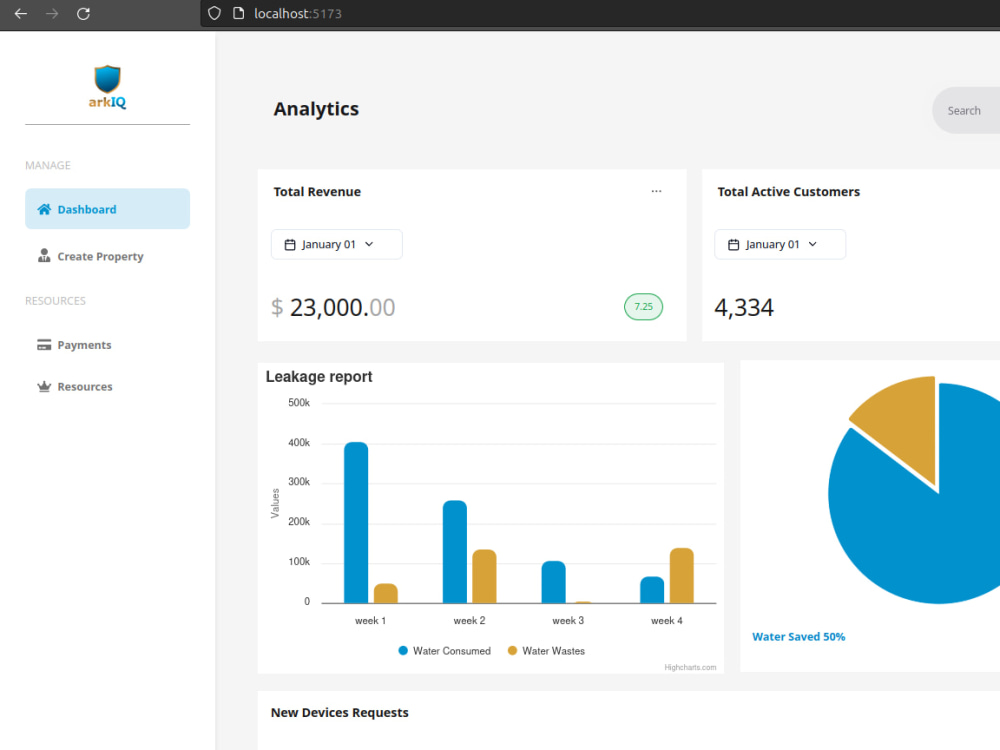Click the week 4 blue Water Consumed bar
Screen dimensions: 1000x750
[652, 590]
